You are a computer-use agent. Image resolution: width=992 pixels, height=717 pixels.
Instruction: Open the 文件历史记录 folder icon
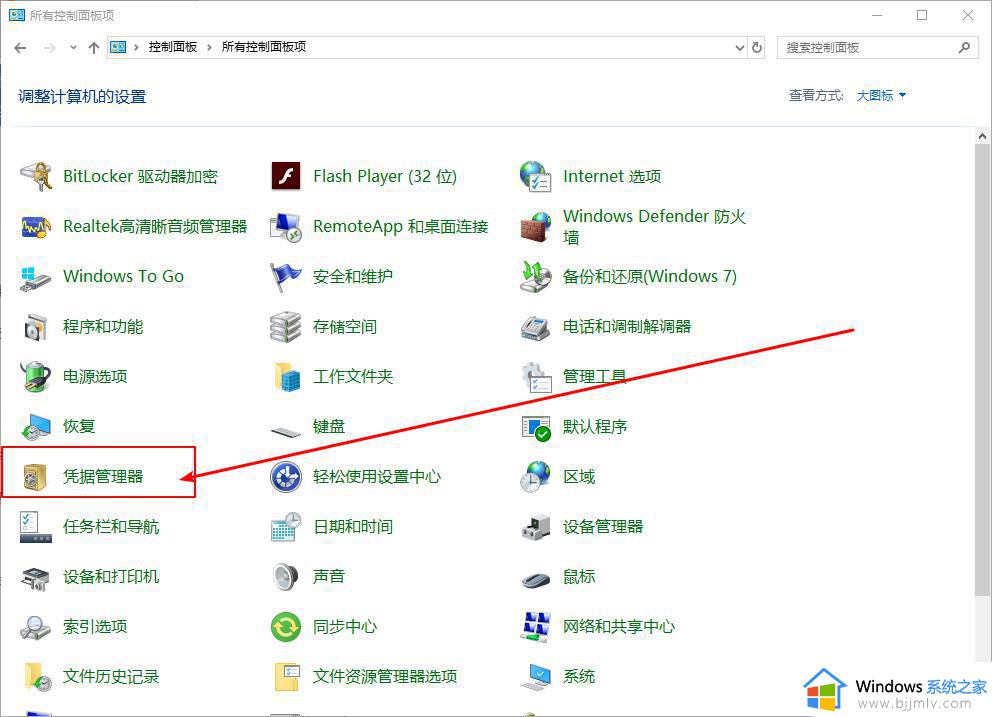coord(37,677)
